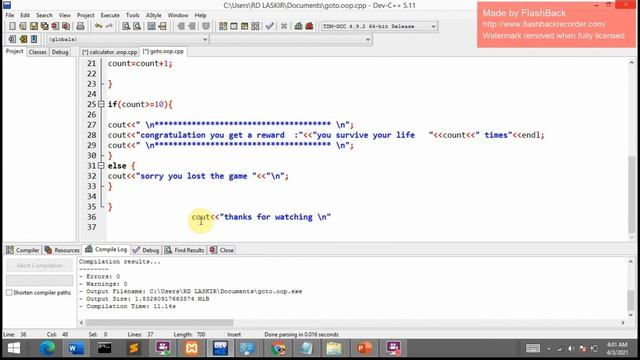640x360 pixels.
Task: Select the Compile Log bottom tab
Action: click(x=106, y=249)
